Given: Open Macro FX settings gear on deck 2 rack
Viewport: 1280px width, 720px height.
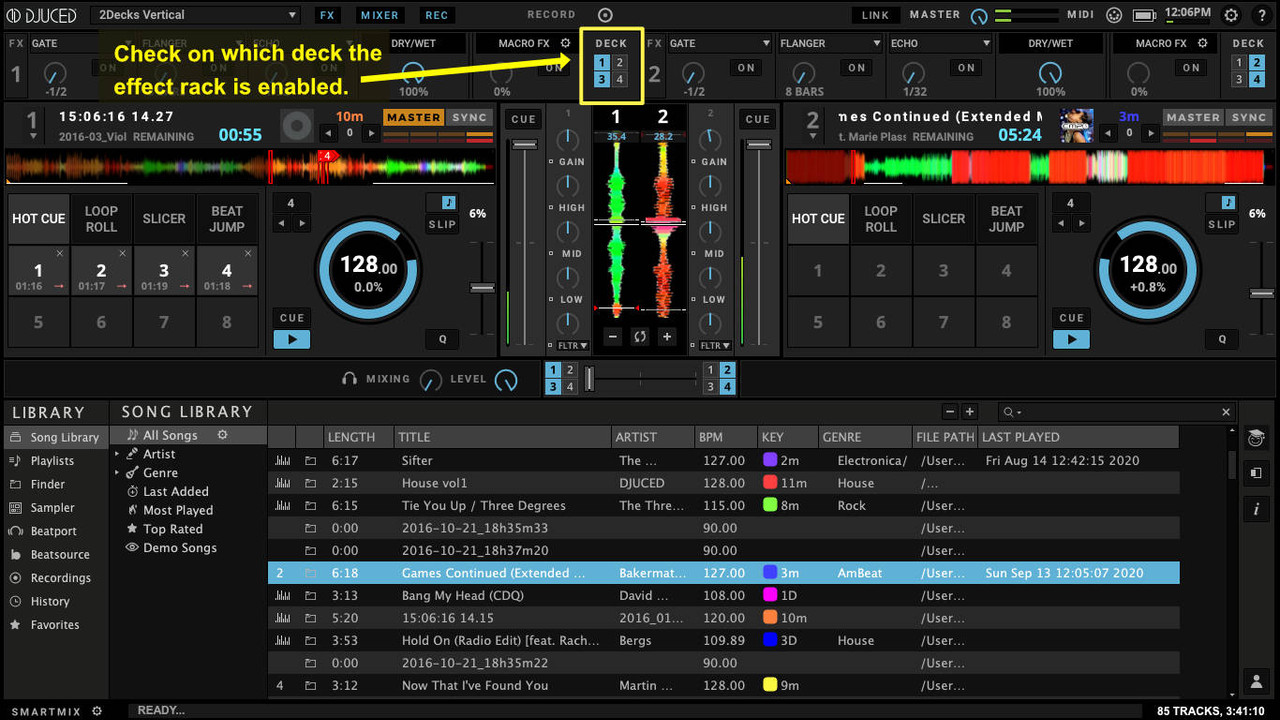Looking at the screenshot, I should coord(1203,44).
